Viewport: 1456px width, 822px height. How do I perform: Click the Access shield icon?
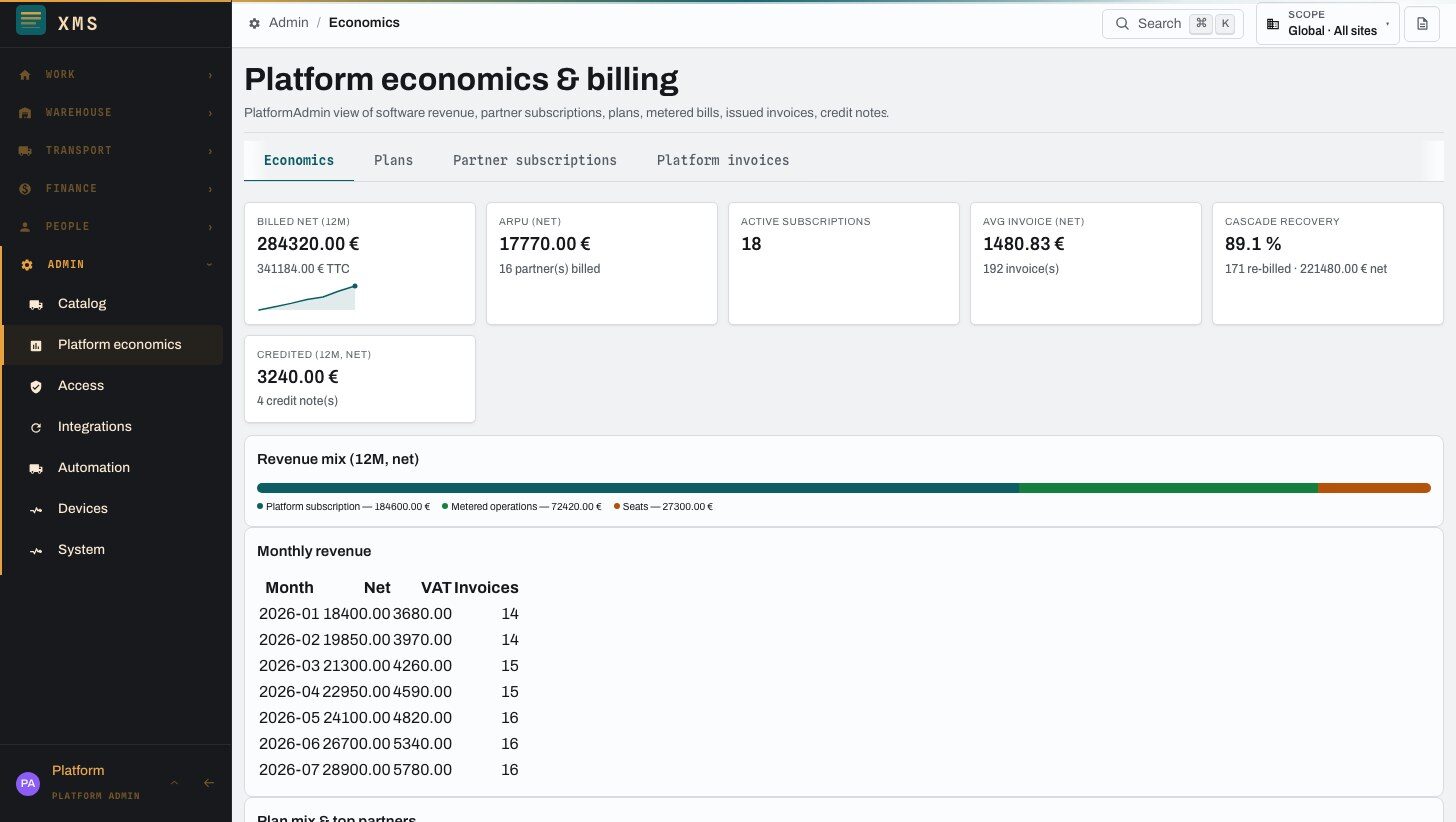coord(36,386)
